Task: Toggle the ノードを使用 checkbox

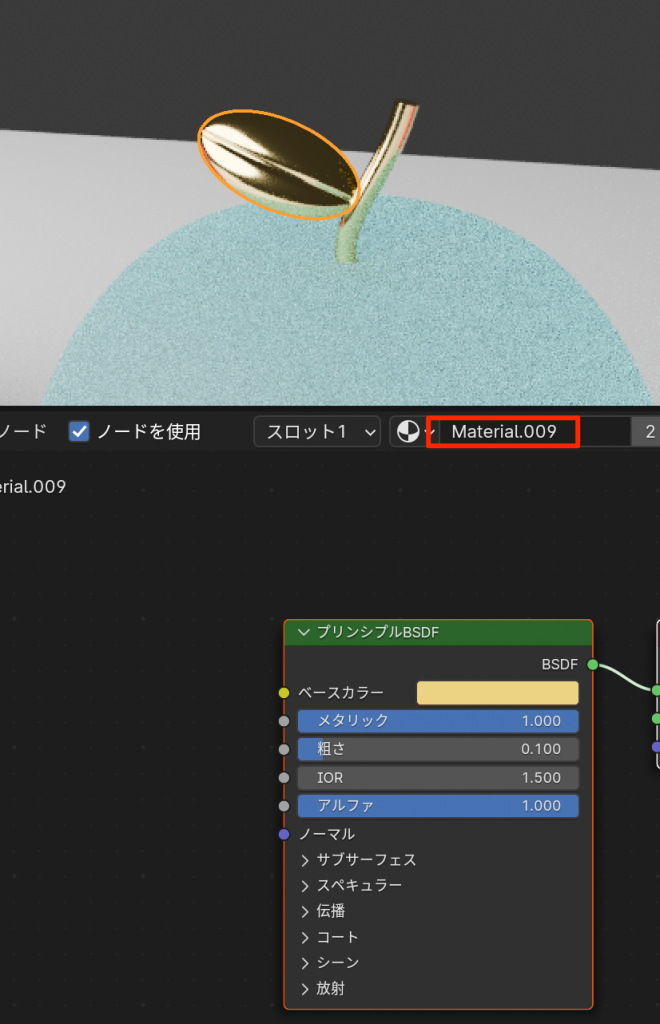Action: pyautogui.click(x=79, y=432)
